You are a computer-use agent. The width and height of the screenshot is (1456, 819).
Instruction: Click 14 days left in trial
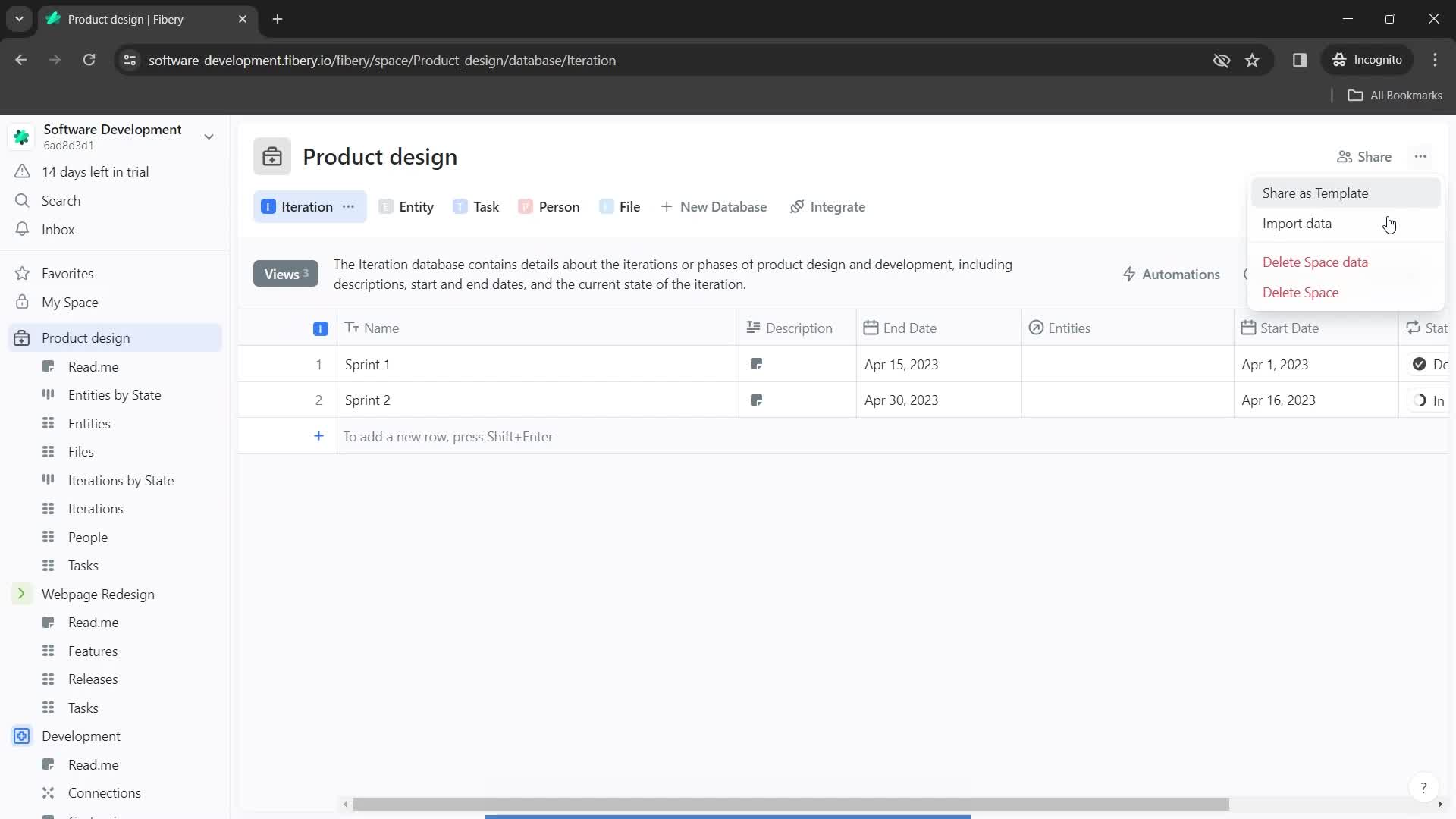click(115, 172)
